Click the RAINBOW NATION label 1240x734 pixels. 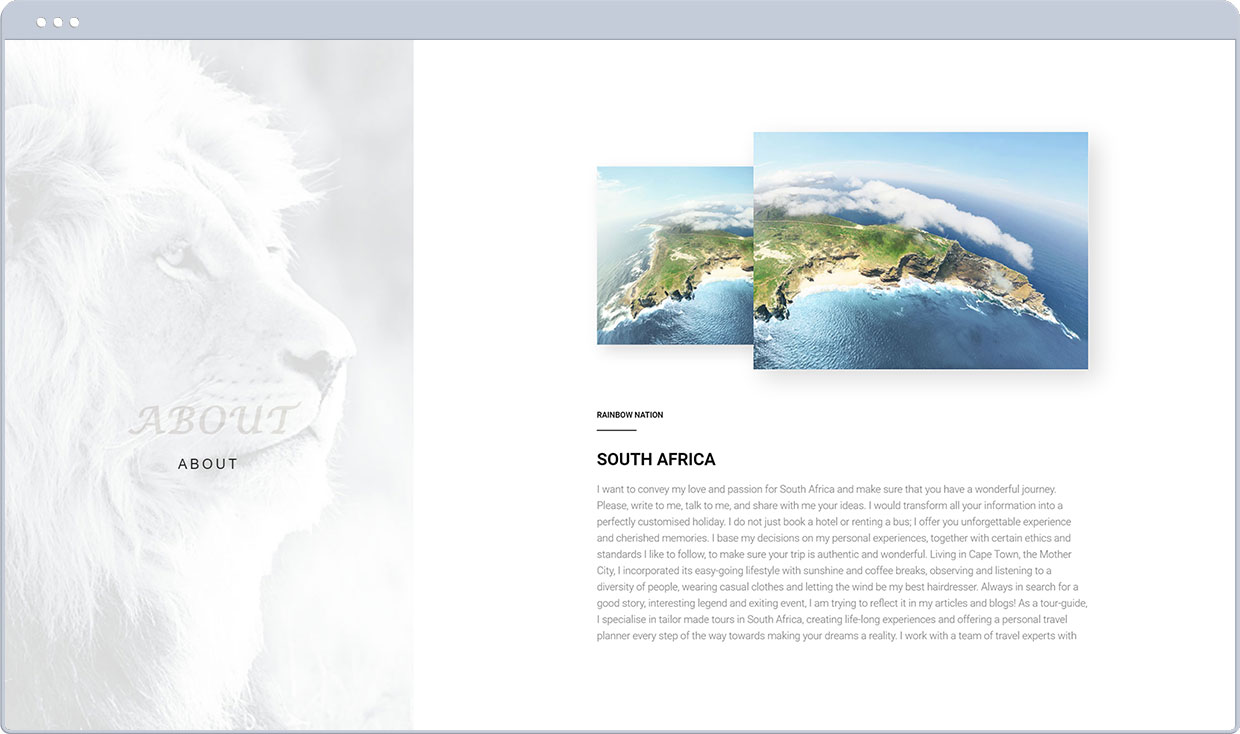630,415
